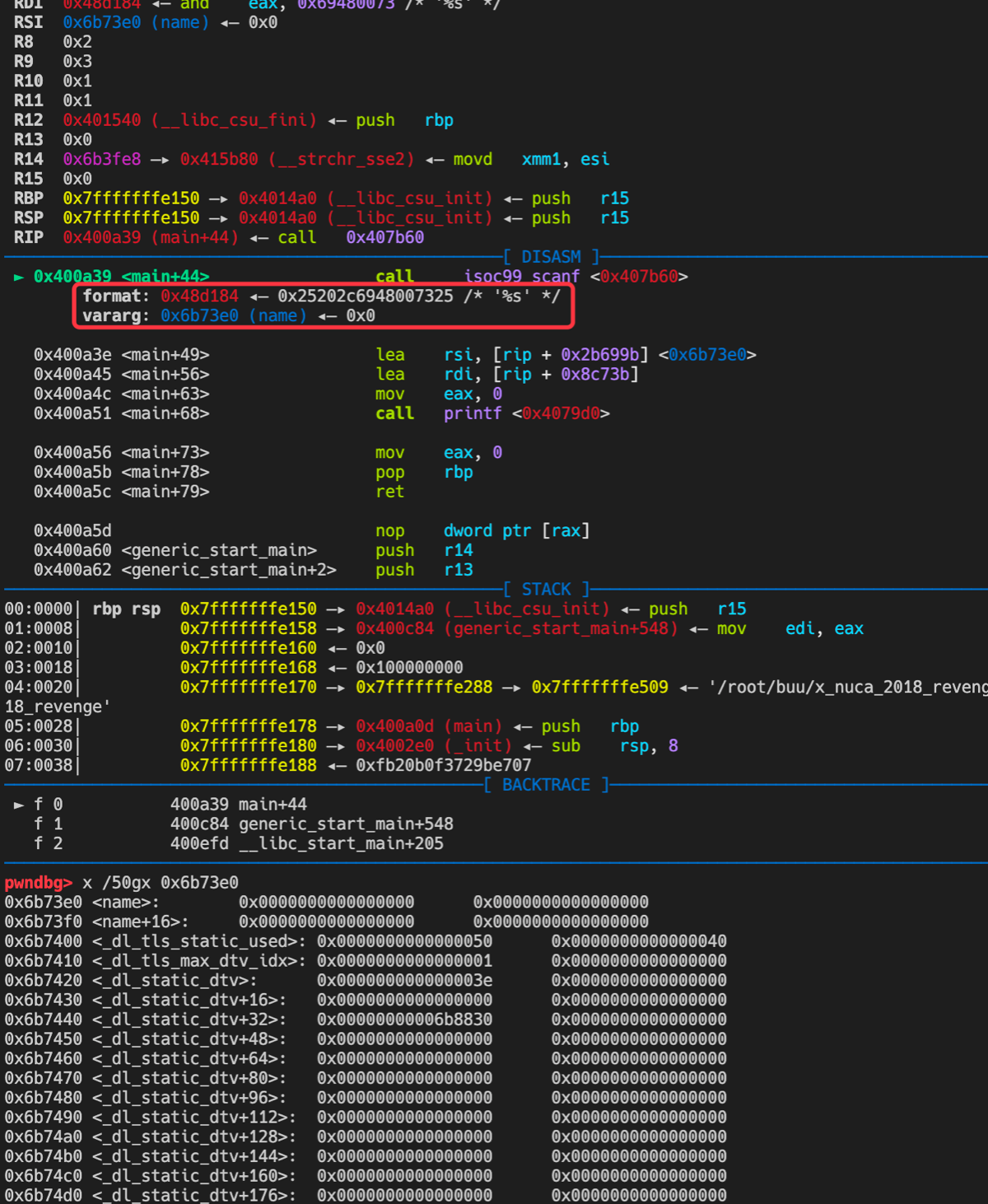Click the printf call target 0x4079d0
Viewport: 988px width, 1204px height.
click(x=561, y=413)
